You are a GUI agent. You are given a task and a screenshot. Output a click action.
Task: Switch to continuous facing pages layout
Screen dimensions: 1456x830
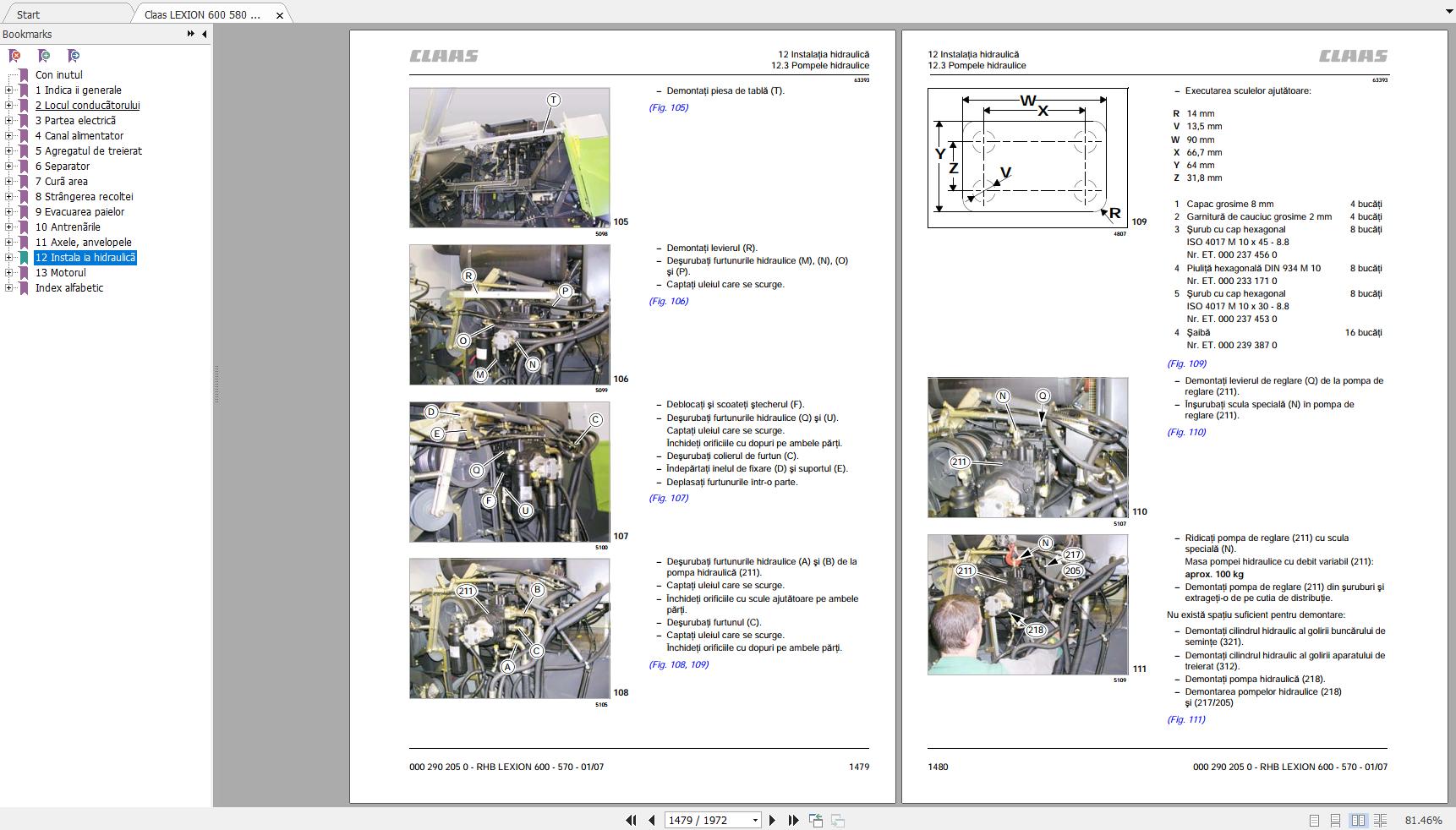[x=1380, y=820]
